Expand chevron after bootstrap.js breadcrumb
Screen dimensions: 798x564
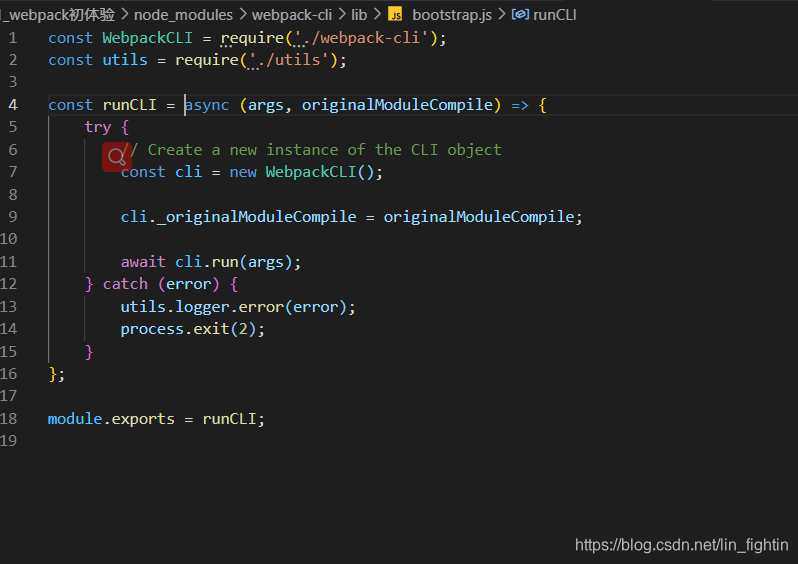[x=502, y=14]
